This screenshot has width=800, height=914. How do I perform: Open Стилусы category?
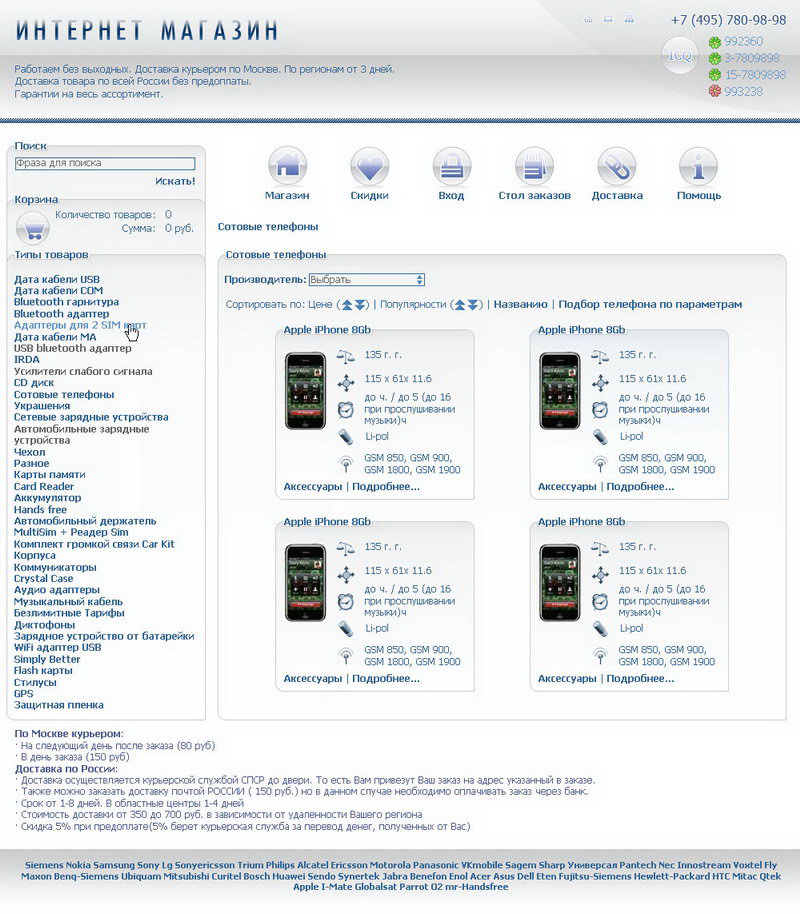pos(35,683)
